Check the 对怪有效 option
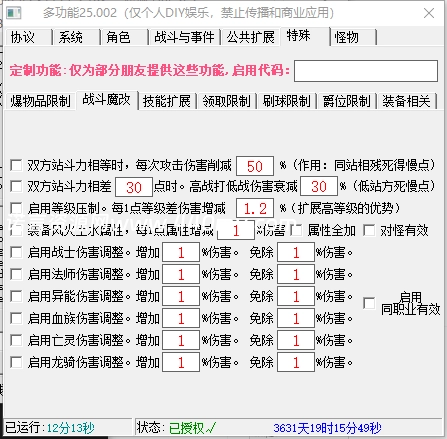The width and height of the screenshot is (447, 439). point(369,230)
